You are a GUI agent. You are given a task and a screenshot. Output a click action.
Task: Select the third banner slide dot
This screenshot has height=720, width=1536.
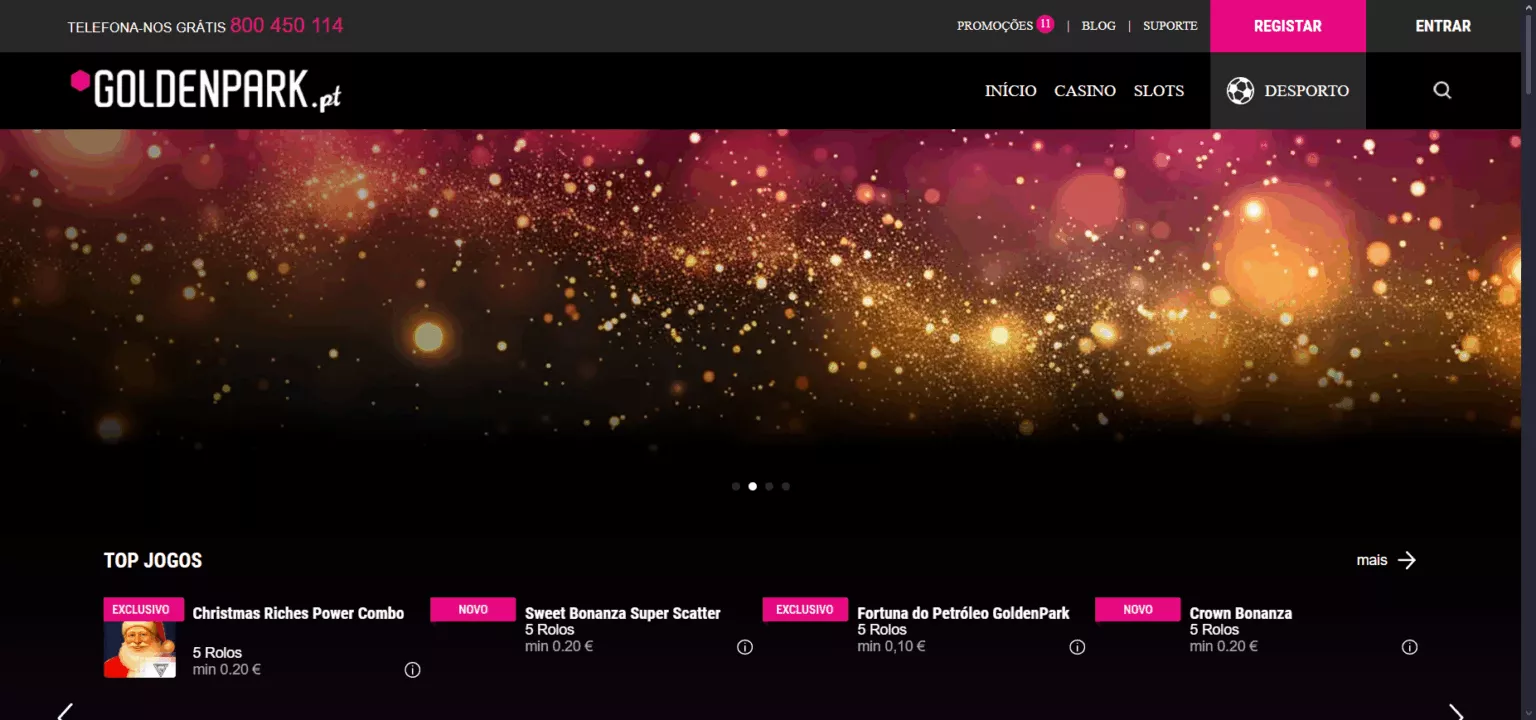[x=769, y=487]
